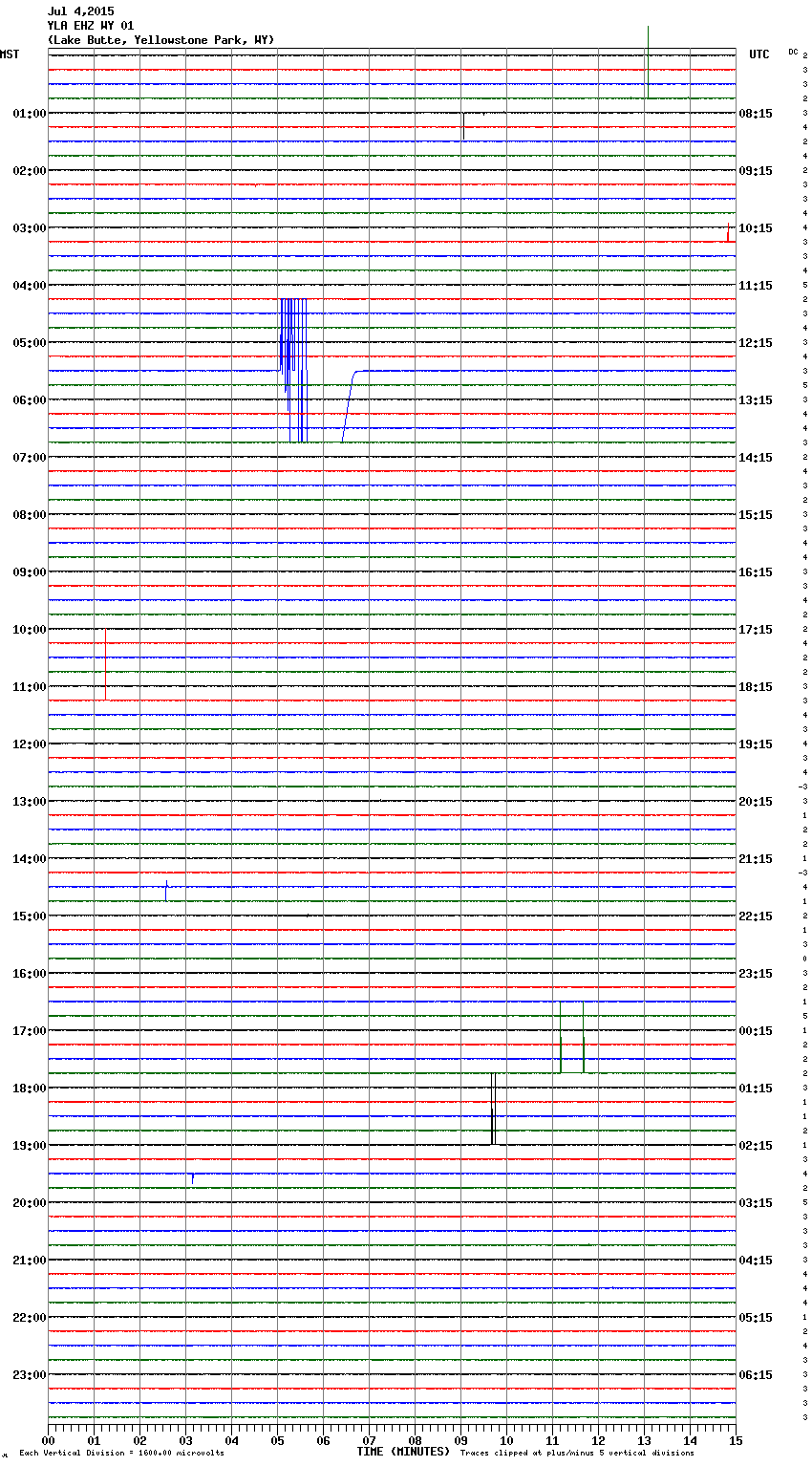This screenshot has height=1466, width=812.
Task: Click the '03:00' MST hour label
Action: point(30,228)
